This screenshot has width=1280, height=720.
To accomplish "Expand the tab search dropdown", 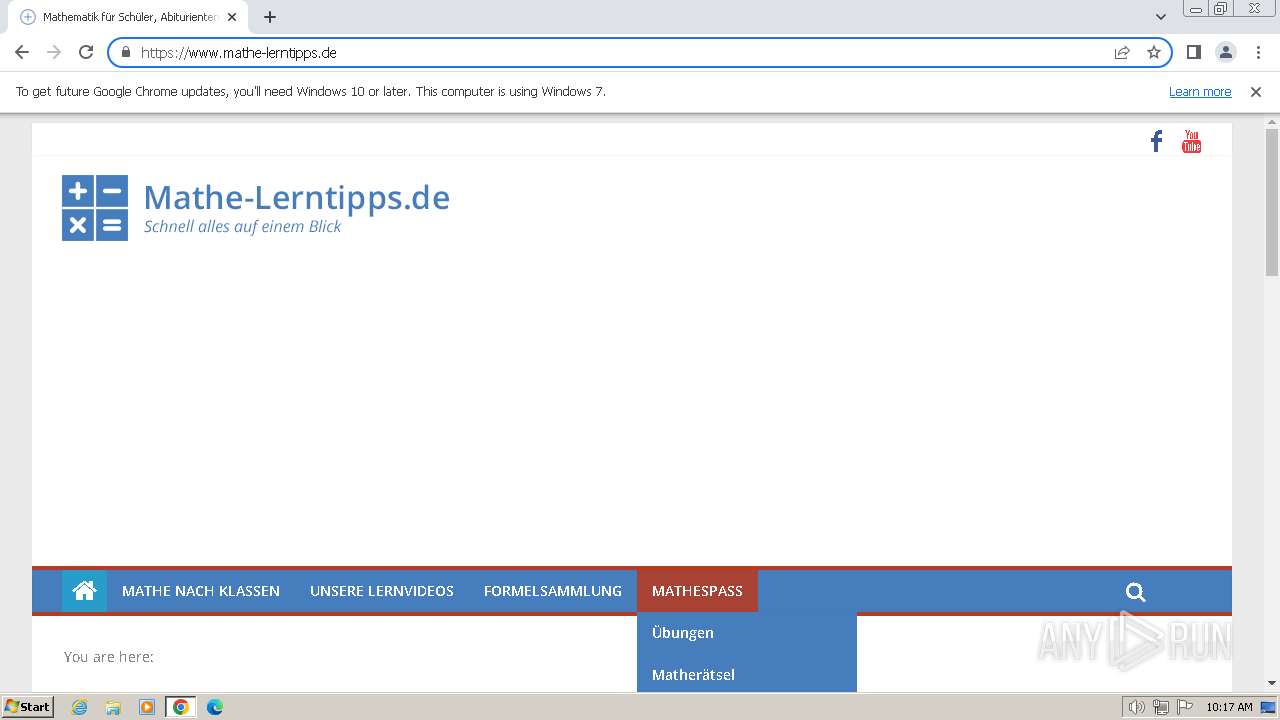I will (x=1161, y=17).
